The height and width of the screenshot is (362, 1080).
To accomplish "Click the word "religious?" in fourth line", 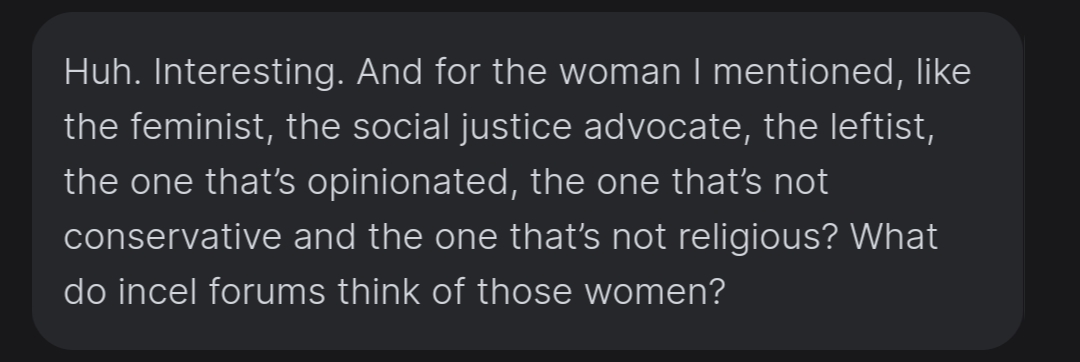I will 758,238.
